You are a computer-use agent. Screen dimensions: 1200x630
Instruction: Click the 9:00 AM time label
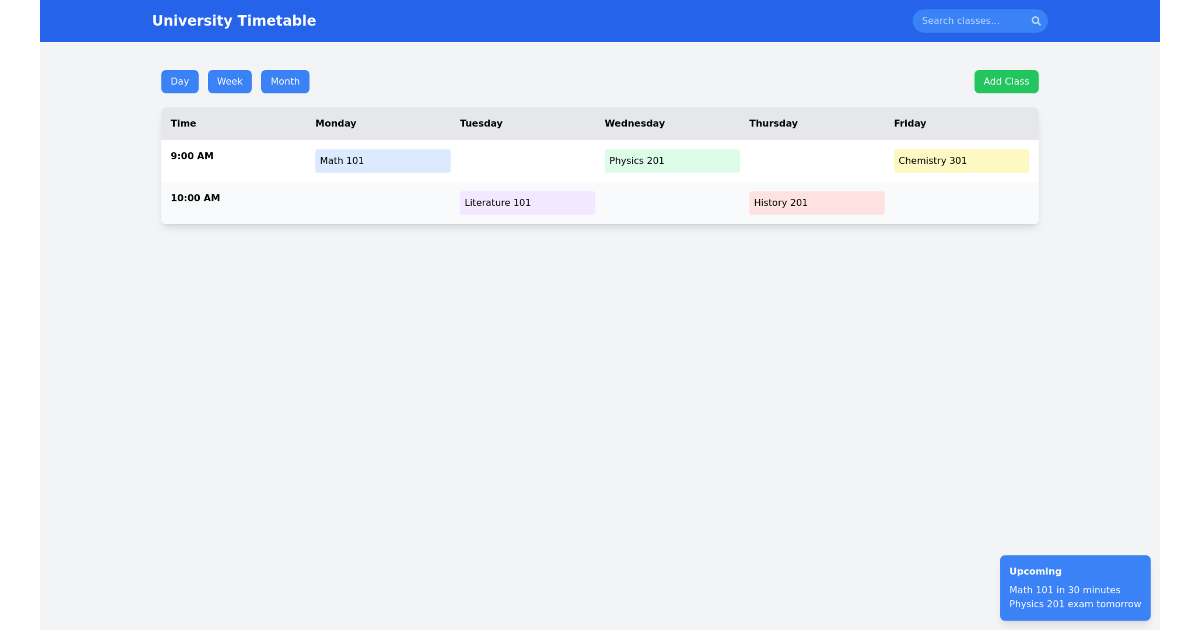click(x=191, y=155)
